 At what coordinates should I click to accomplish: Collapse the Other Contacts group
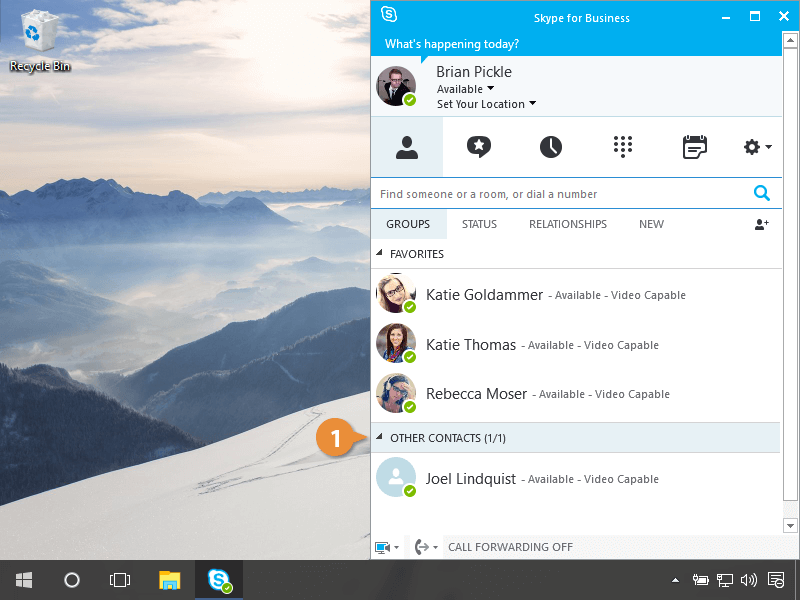pos(379,438)
